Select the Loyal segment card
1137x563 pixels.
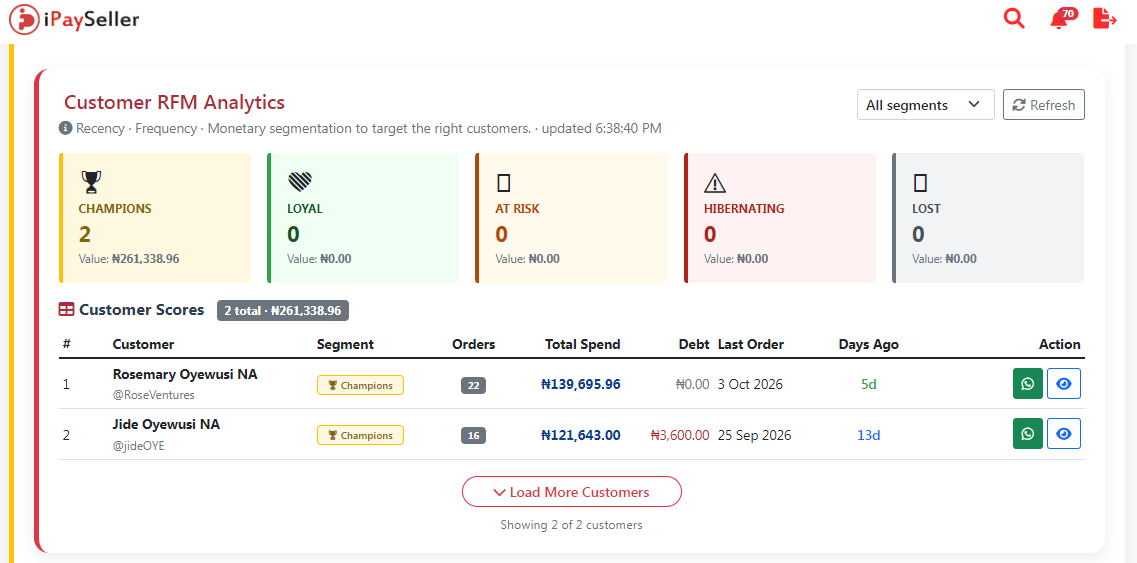click(363, 218)
